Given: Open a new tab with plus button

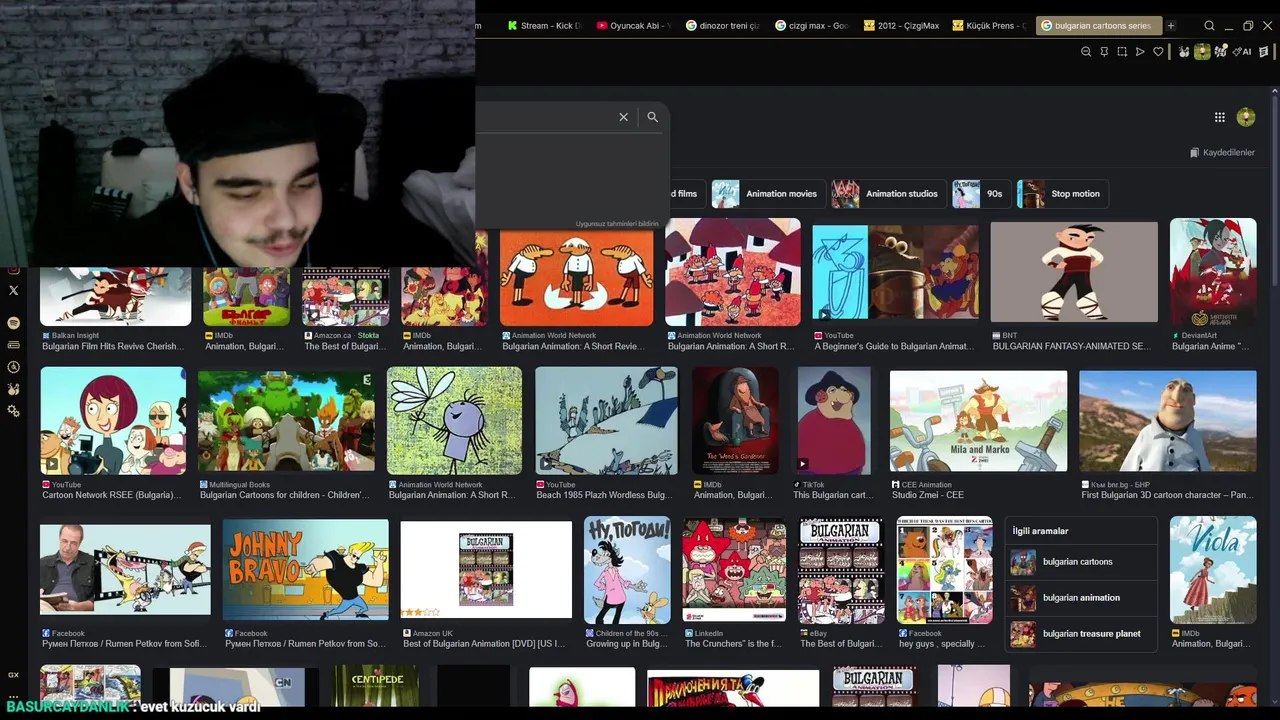Looking at the screenshot, I should [x=1170, y=26].
